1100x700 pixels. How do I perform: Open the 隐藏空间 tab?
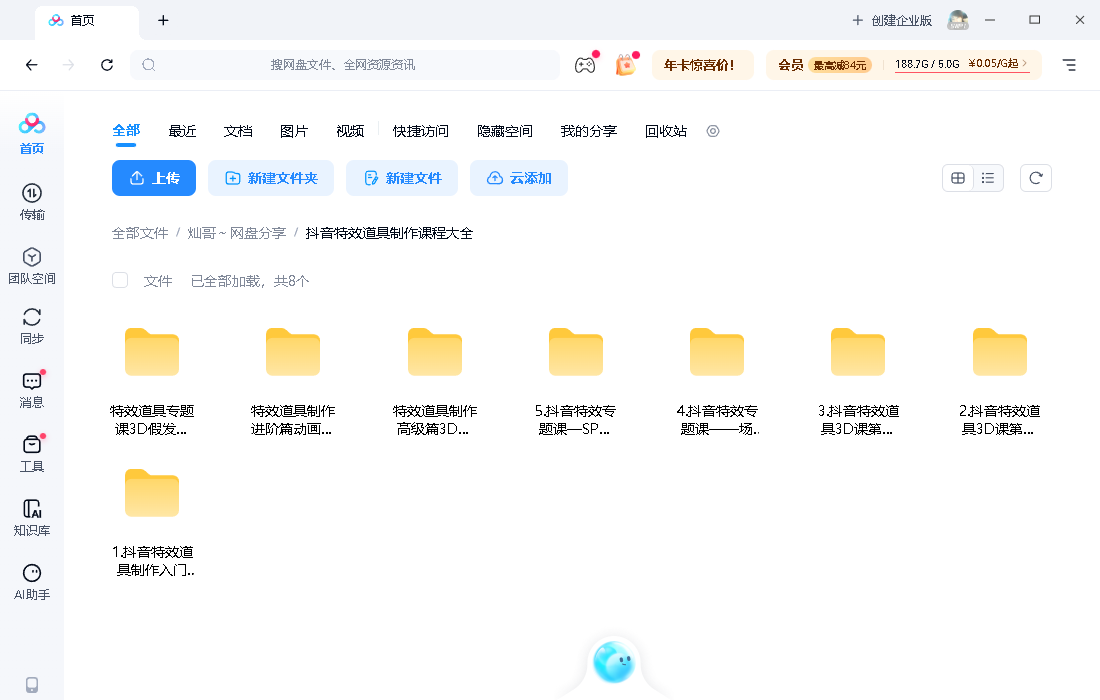[505, 131]
